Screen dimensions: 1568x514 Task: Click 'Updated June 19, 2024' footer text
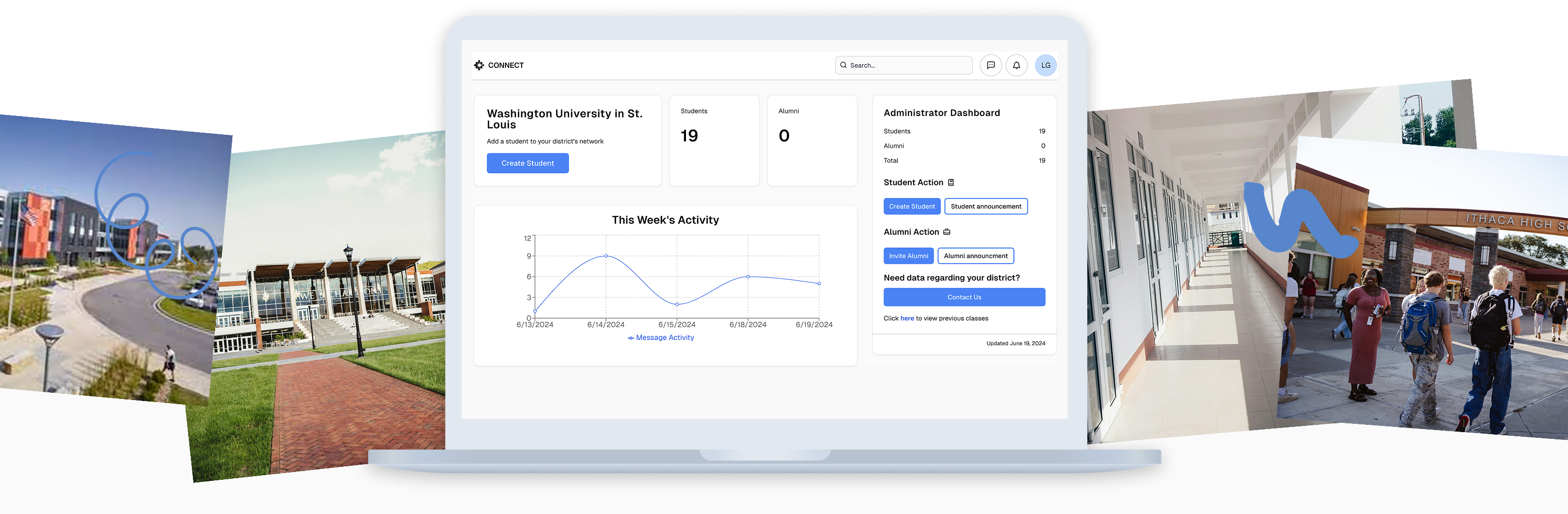1015,344
